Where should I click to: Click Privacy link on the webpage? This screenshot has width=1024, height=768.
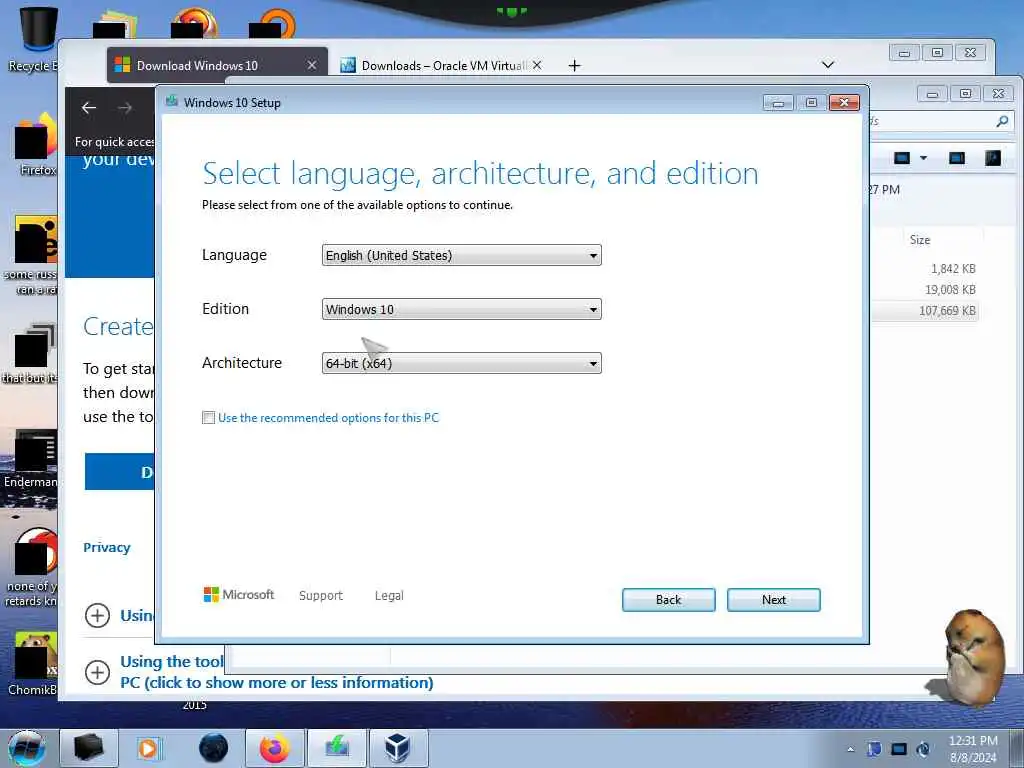pos(106,547)
